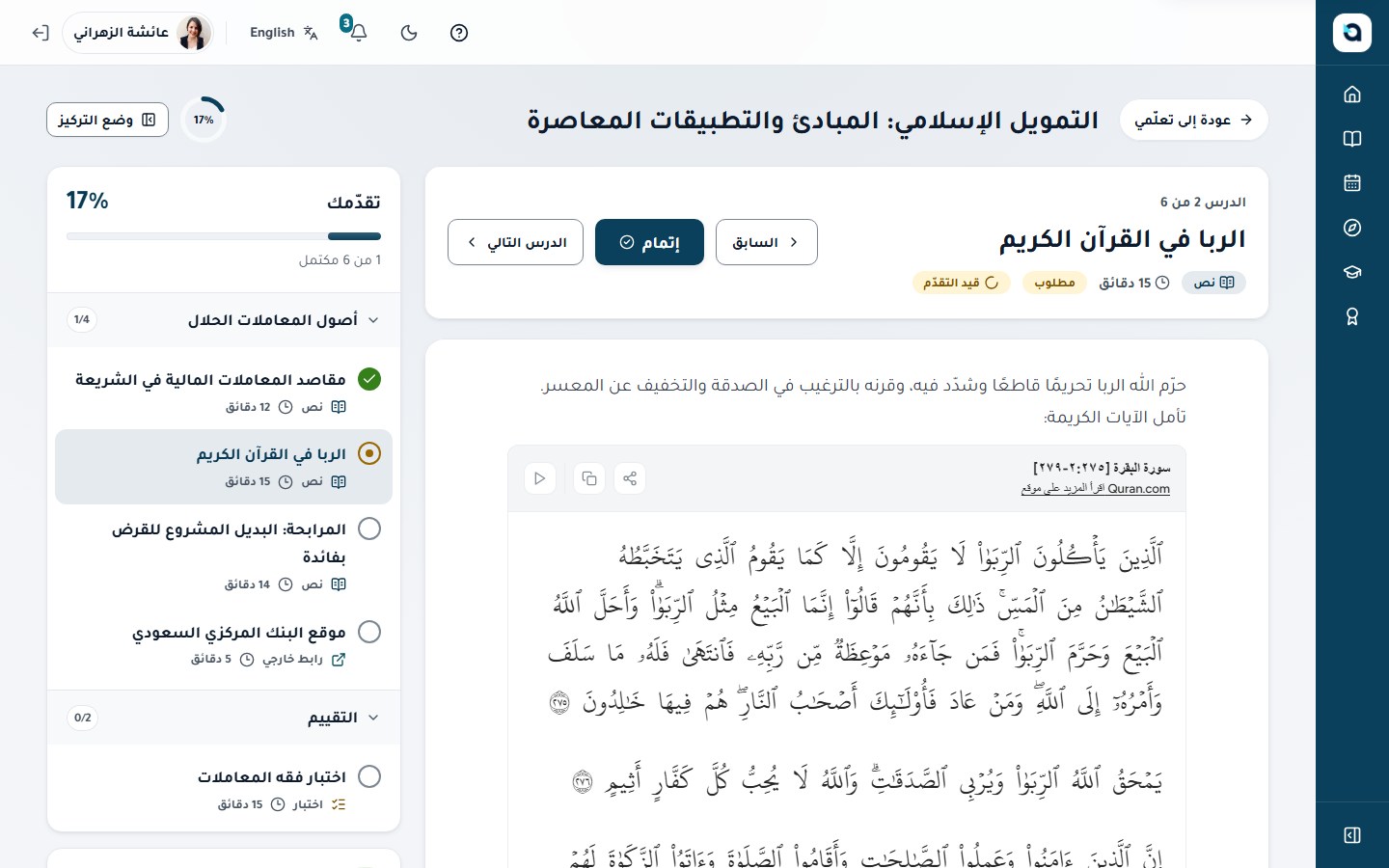Viewport: 1389px width, 868px height.
Task: Mark lesson complete with إتمام button
Action: click(x=649, y=242)
